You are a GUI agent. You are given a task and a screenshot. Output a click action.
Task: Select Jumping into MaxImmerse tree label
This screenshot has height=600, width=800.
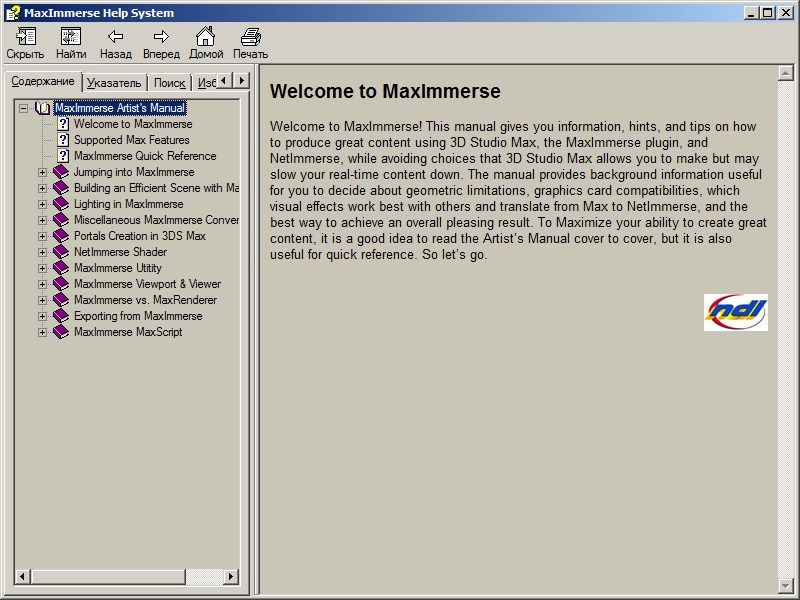click(134, 172)
